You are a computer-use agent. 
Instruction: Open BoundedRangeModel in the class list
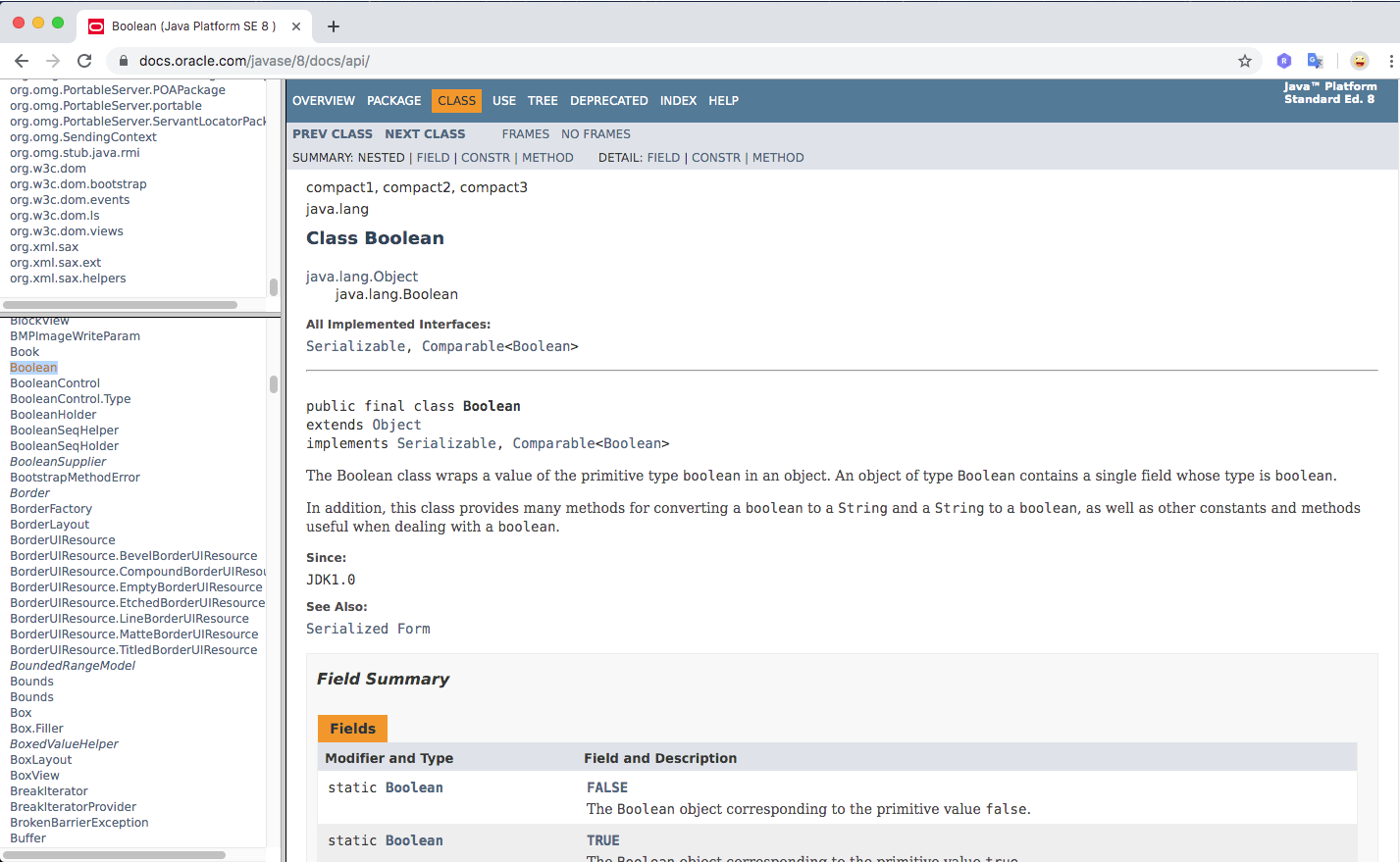point(73,666)
